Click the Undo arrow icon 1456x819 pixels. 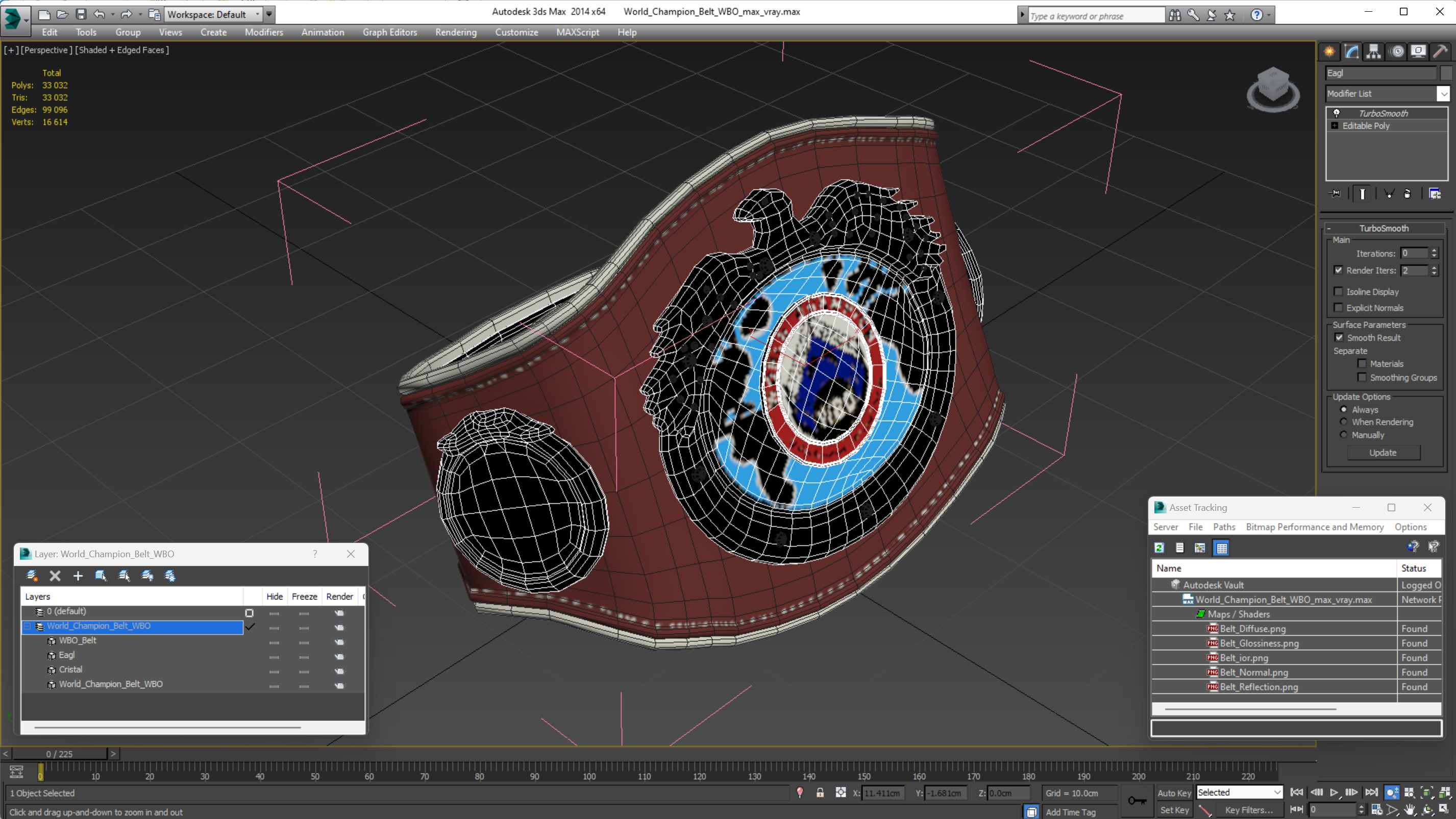[x=99, y=14]
